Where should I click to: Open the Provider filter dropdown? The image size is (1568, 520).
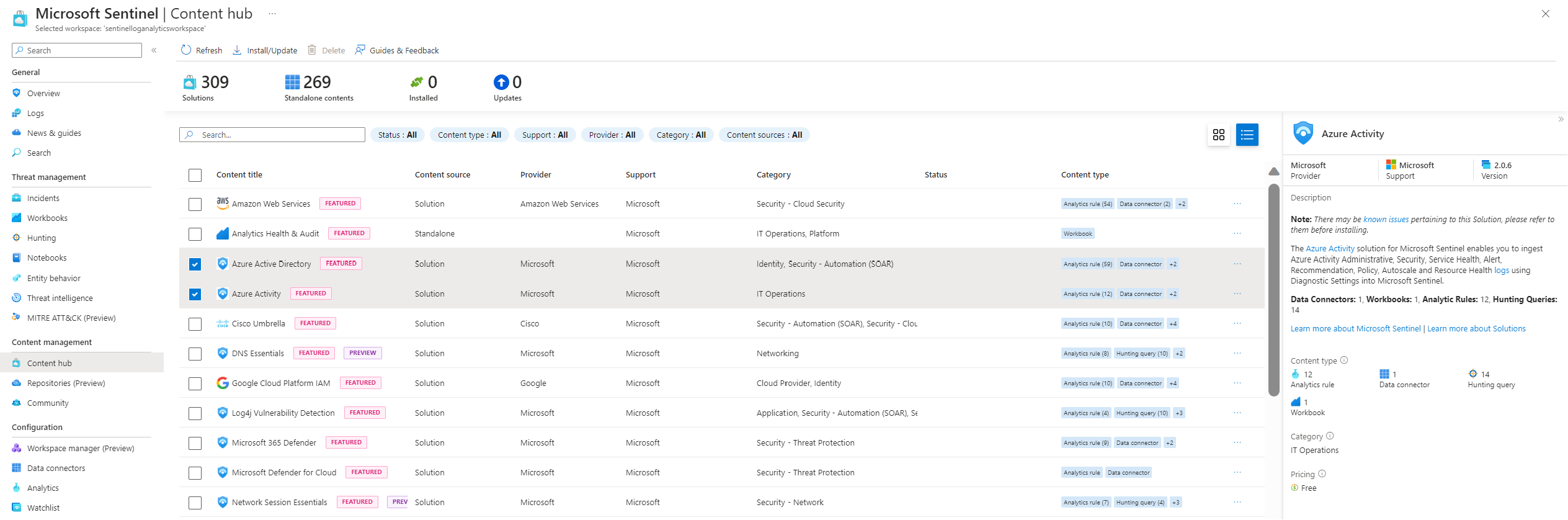pos(612,135)
